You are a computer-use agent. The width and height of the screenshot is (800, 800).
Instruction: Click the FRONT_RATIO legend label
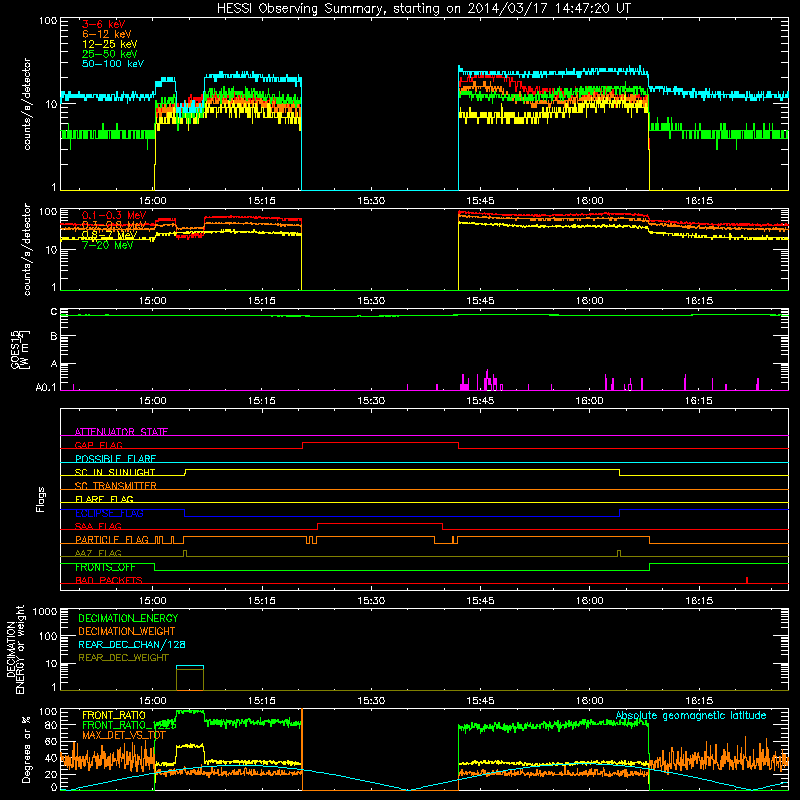coord(114,715)
